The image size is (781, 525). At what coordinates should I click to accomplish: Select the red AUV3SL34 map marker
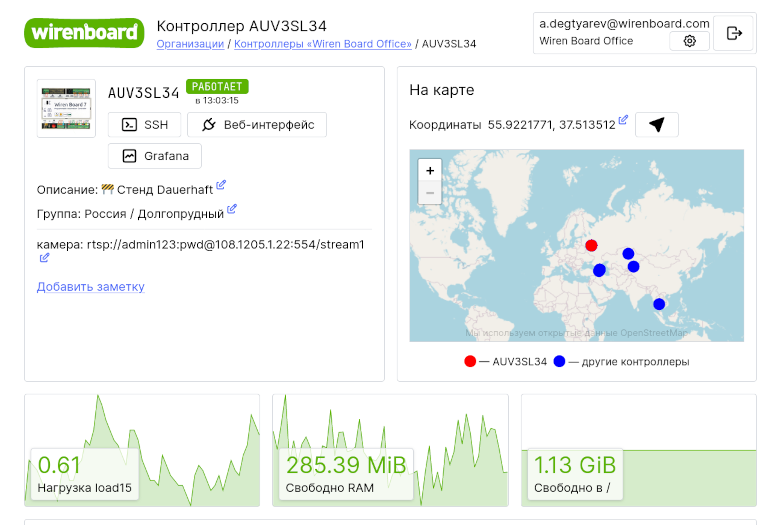pyautogui.click(x=591, y=246)
